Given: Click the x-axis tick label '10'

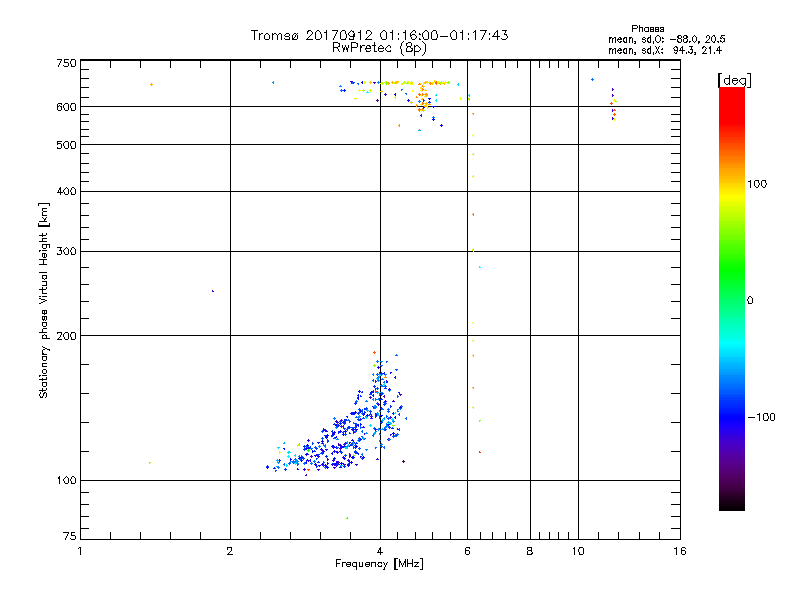Looking at the screenshot, I should [x=578, y=551].
